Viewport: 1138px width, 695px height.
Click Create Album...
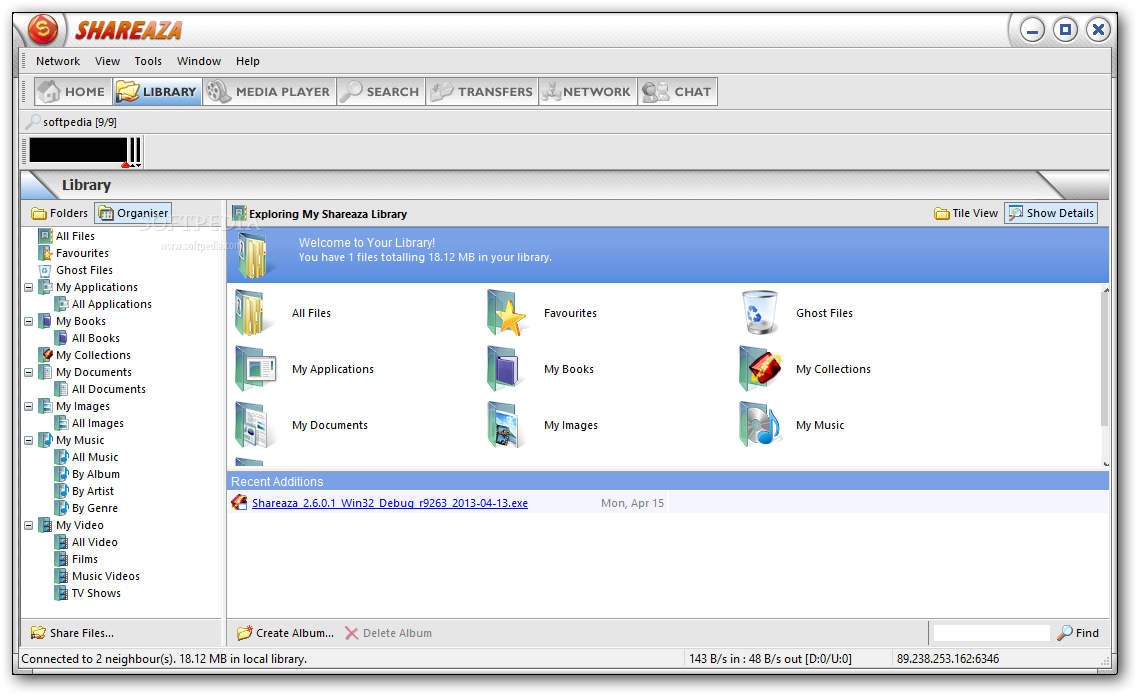coord(286,633)
